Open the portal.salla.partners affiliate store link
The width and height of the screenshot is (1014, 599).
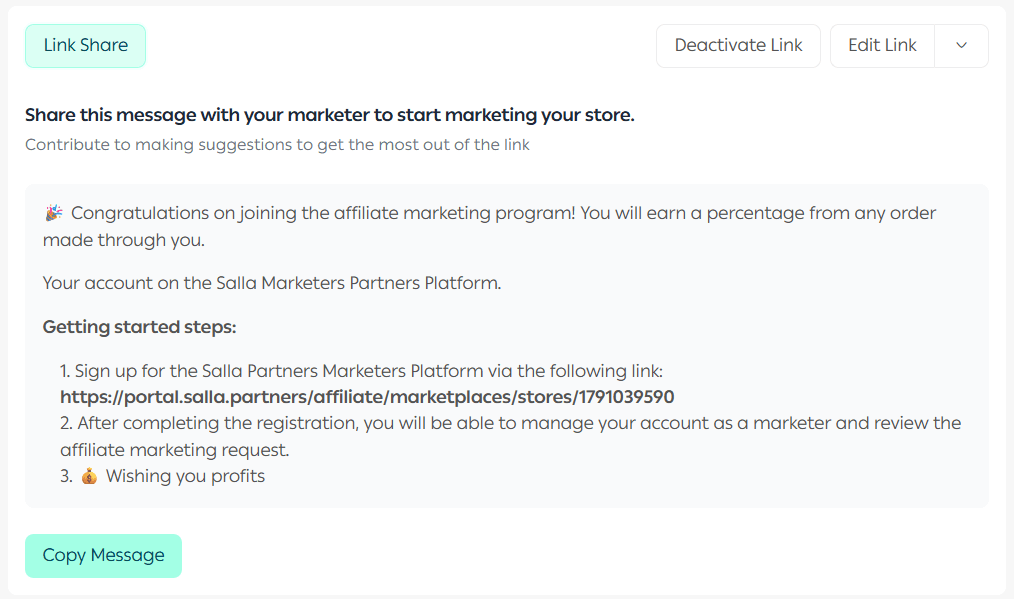366,397
